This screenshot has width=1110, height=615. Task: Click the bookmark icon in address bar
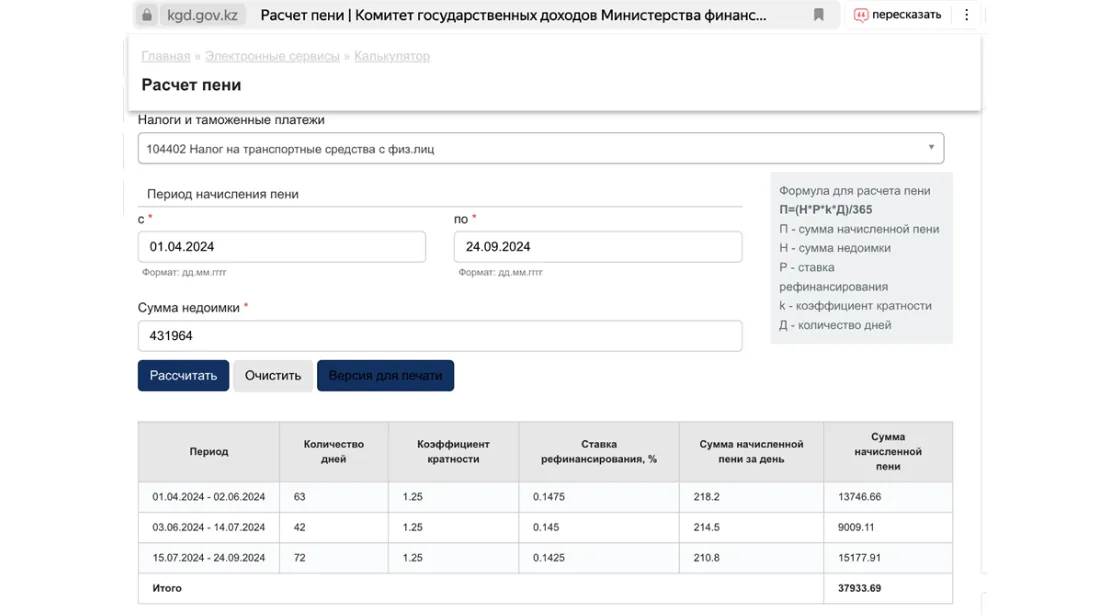coord(818,15)
